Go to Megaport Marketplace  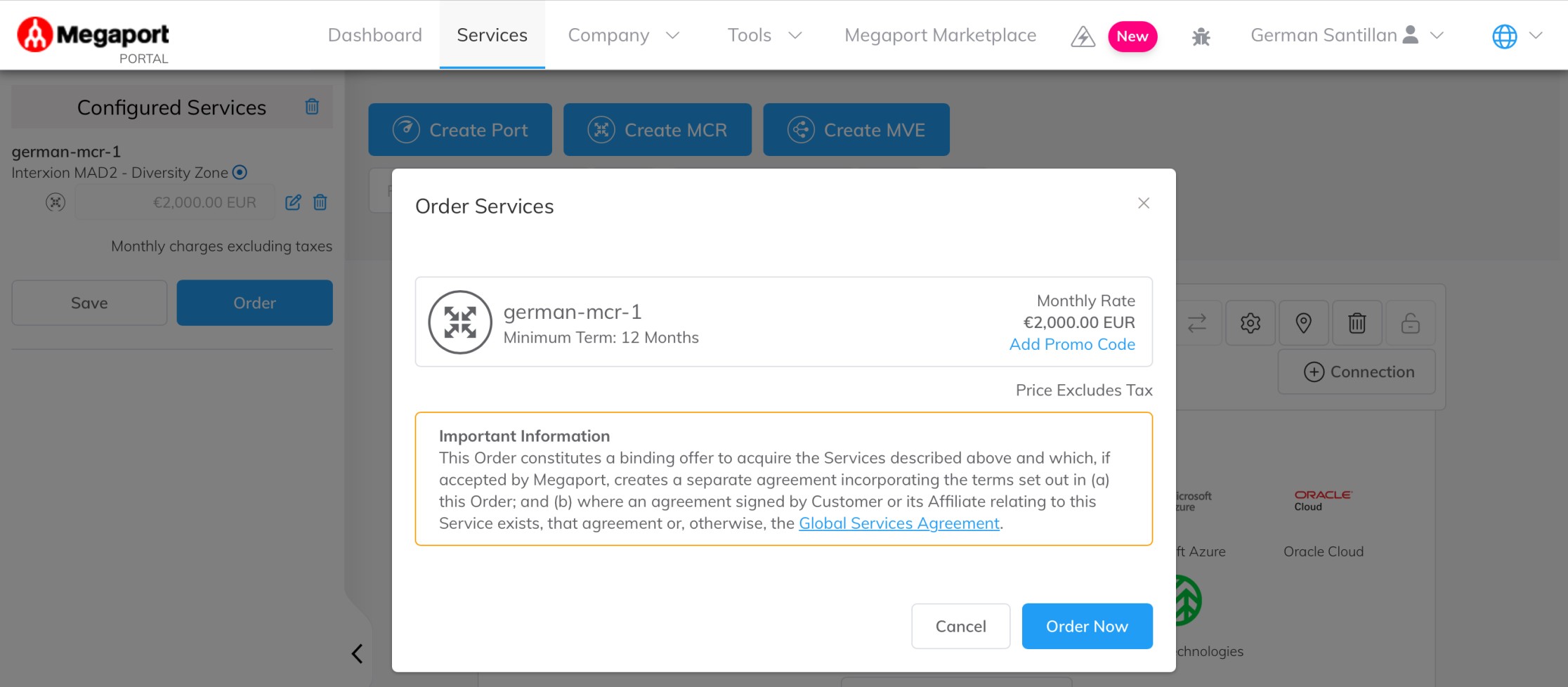(x=940, y=35)
